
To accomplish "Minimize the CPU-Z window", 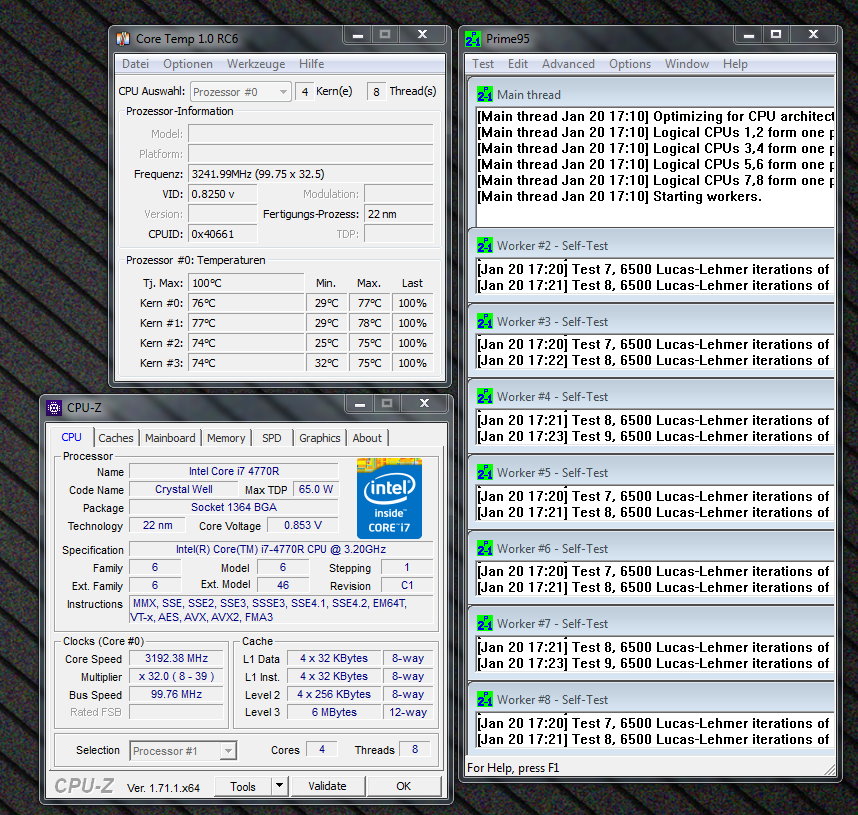I will coord(360,404).
